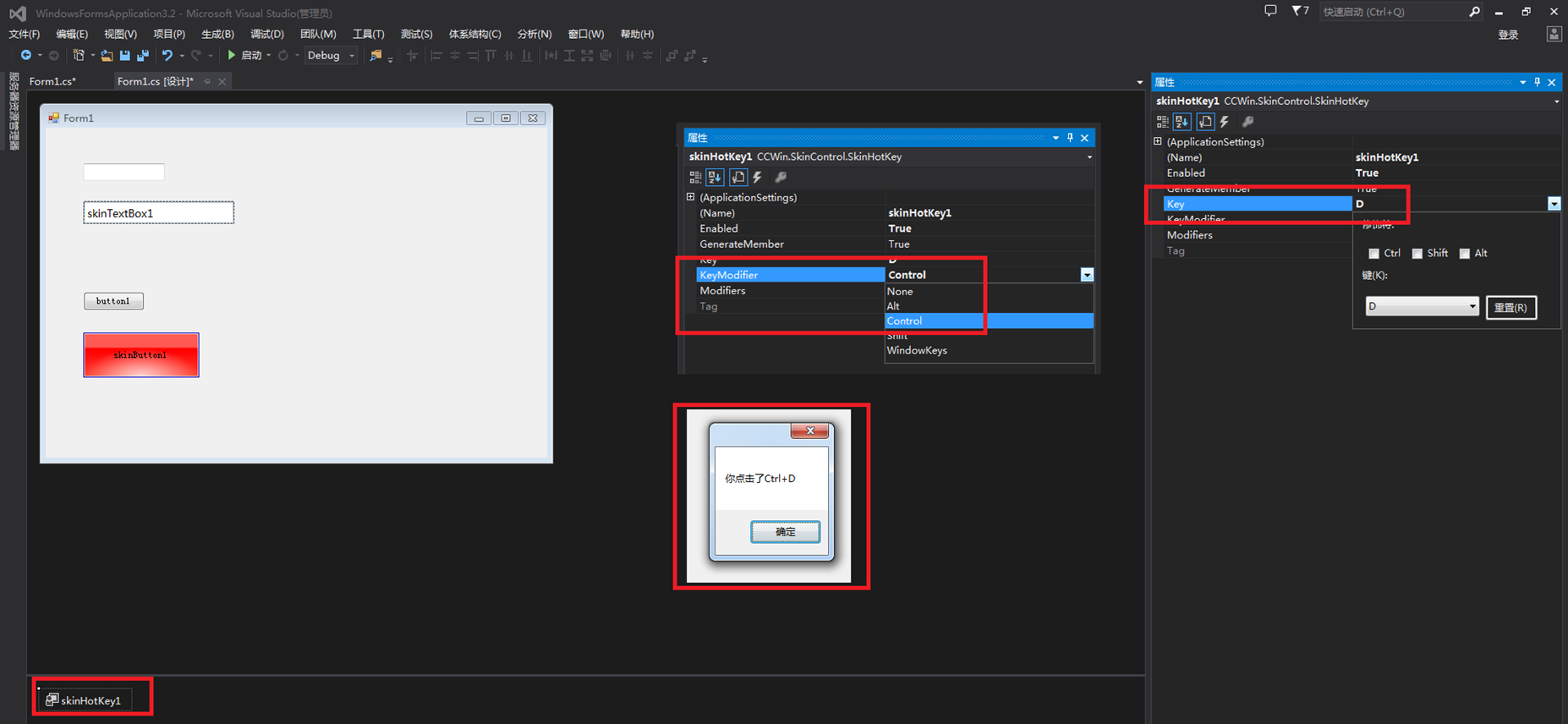Viewport: 1568px width, 724px height.
Task: Expand (ApplicationSettings) in the docked right Properties panel
Action: tap(1158, 141)
